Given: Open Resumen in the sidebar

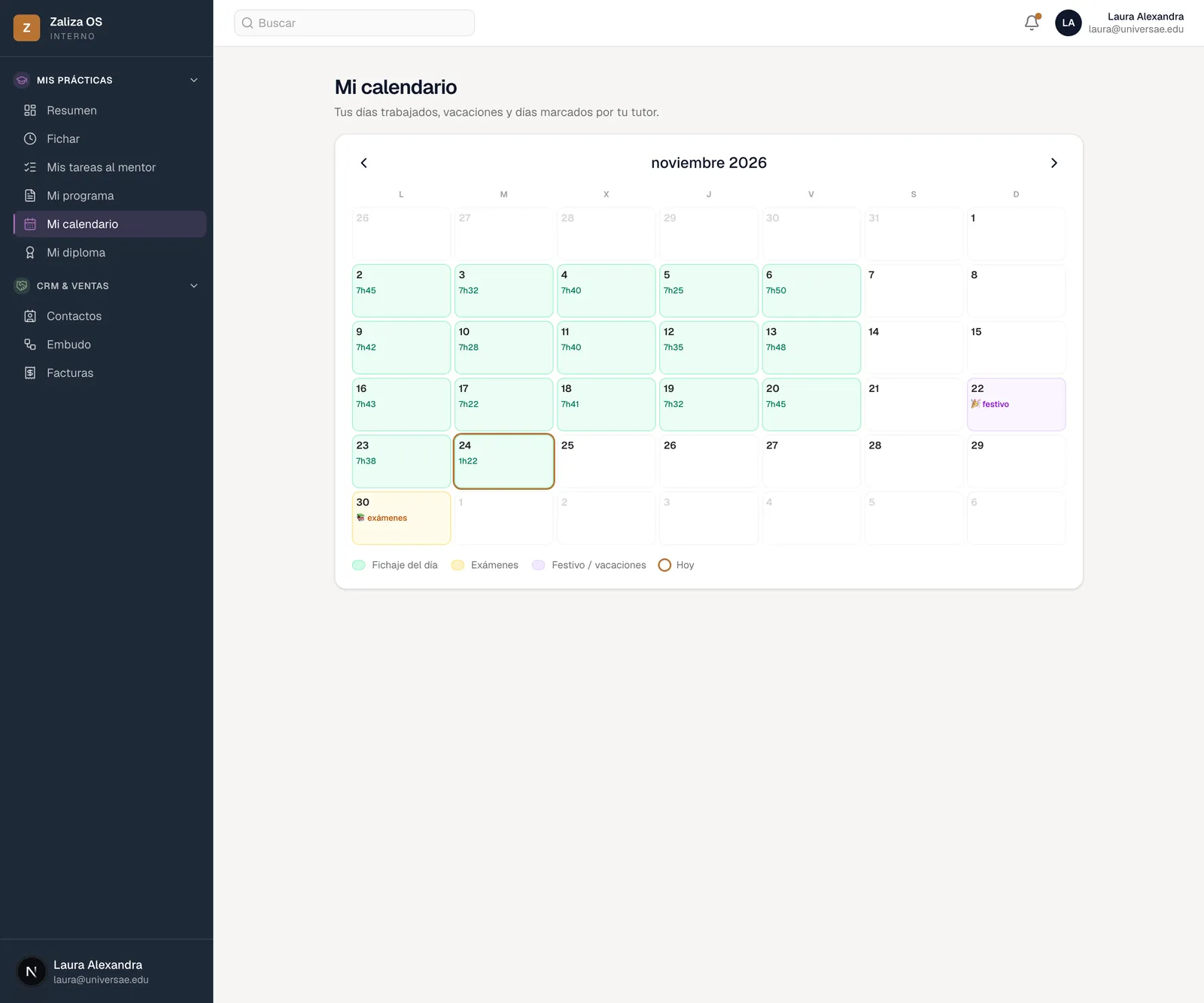Looking at the screenshot, I should pos(110,111).
